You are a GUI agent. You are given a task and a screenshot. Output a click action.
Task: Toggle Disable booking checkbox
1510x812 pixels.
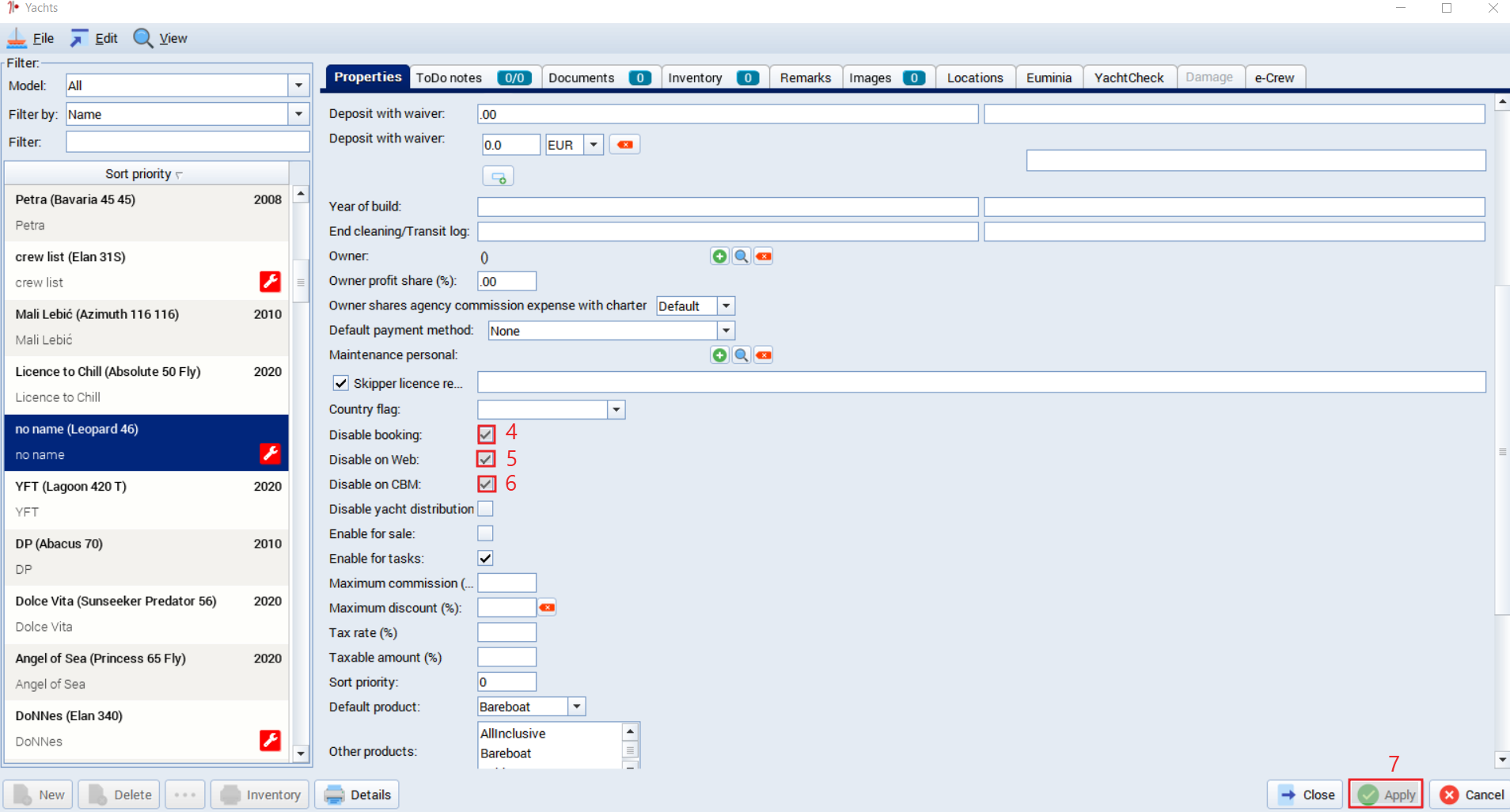pyautogui.click(x=486, y=434)
